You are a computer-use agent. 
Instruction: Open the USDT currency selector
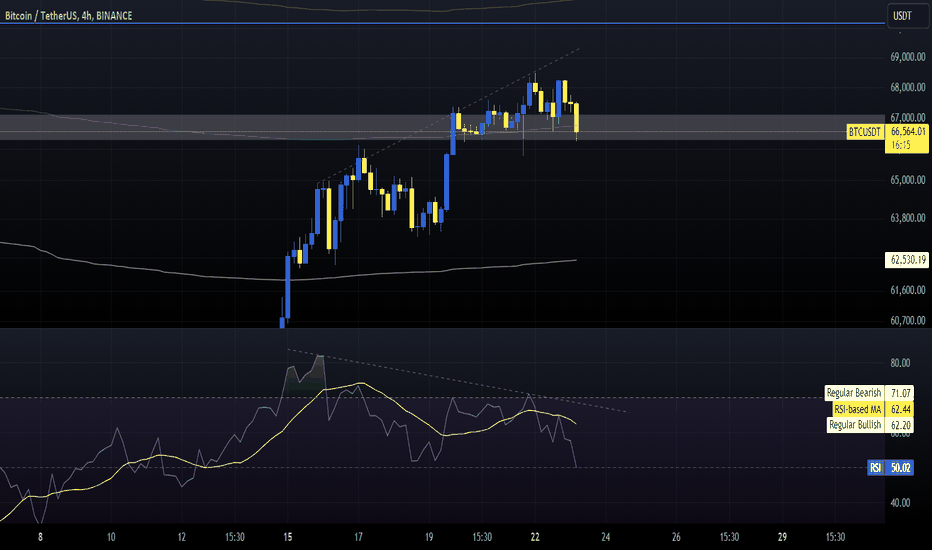coord(907,16)
